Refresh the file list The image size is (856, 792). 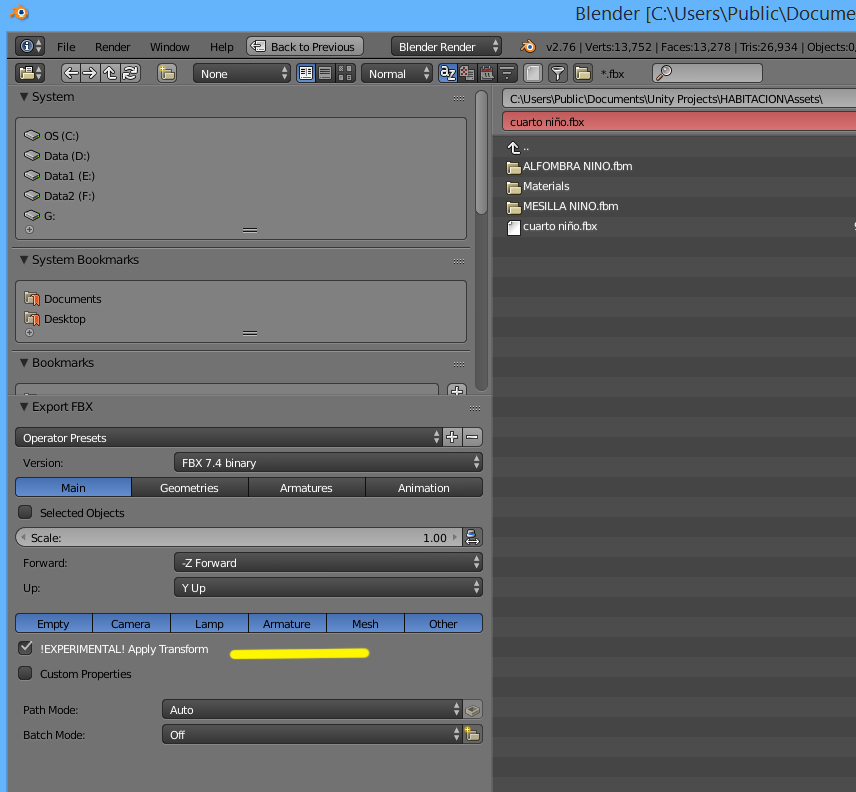pyautogui.click(x=130, y=73)
